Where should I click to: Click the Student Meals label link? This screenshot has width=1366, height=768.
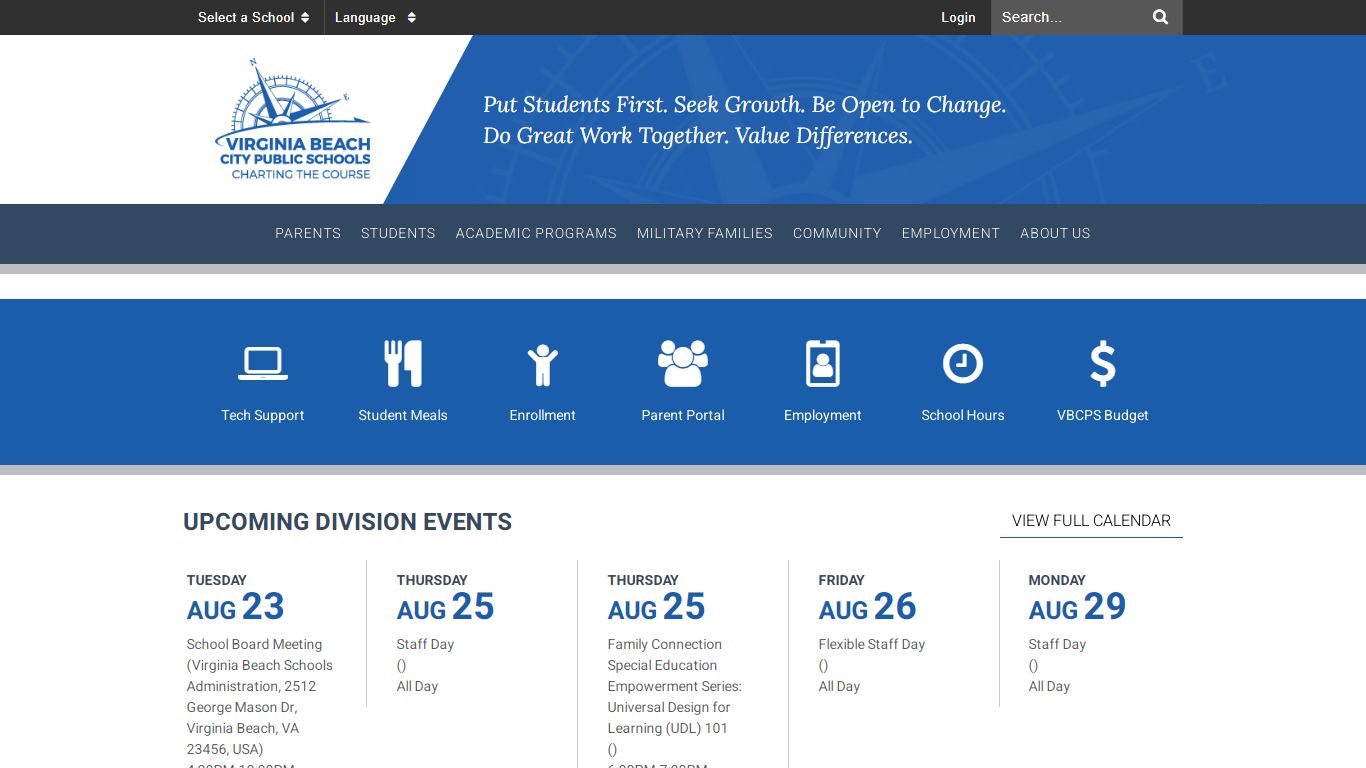click(403, 415)
